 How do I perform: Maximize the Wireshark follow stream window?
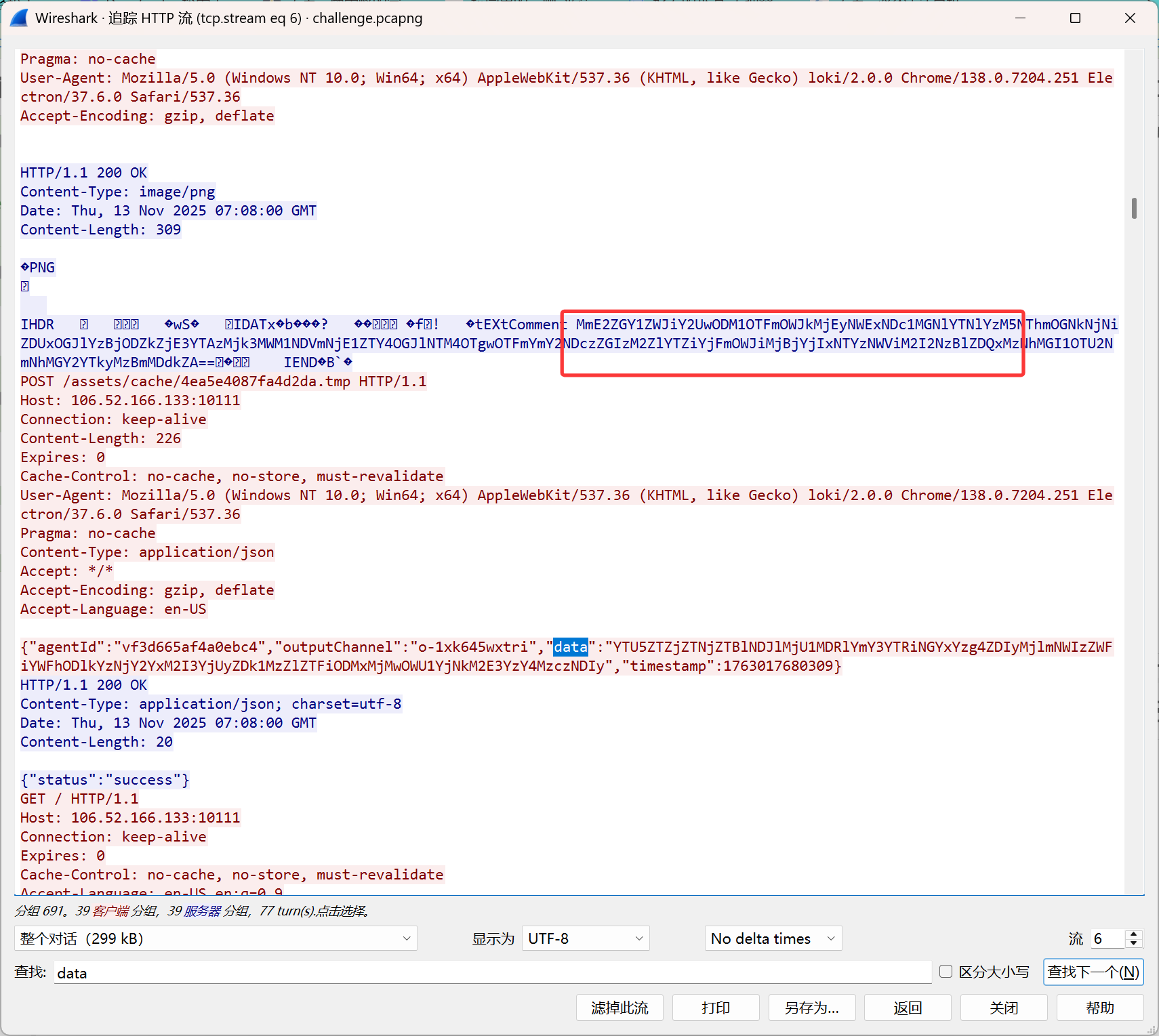(x=1075, y=18)
